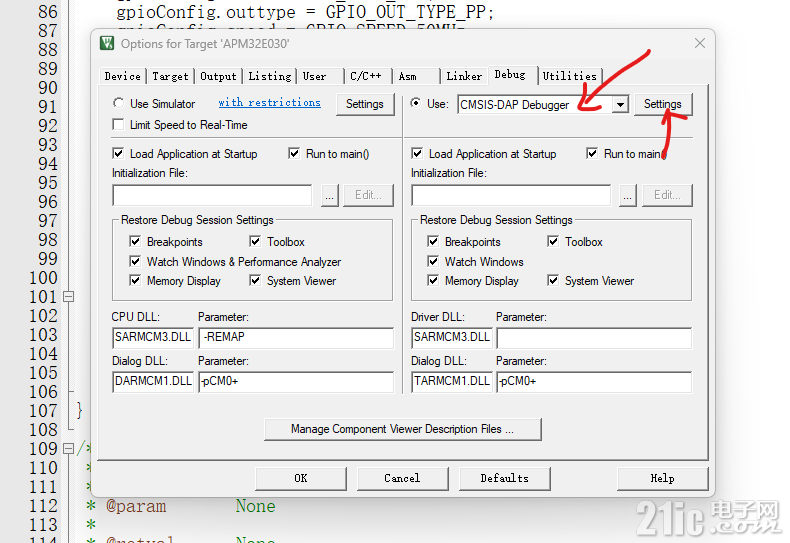790x543 pixels.
Task: Click the Keil icon in dialog title bar
Action: click(107, 43)
